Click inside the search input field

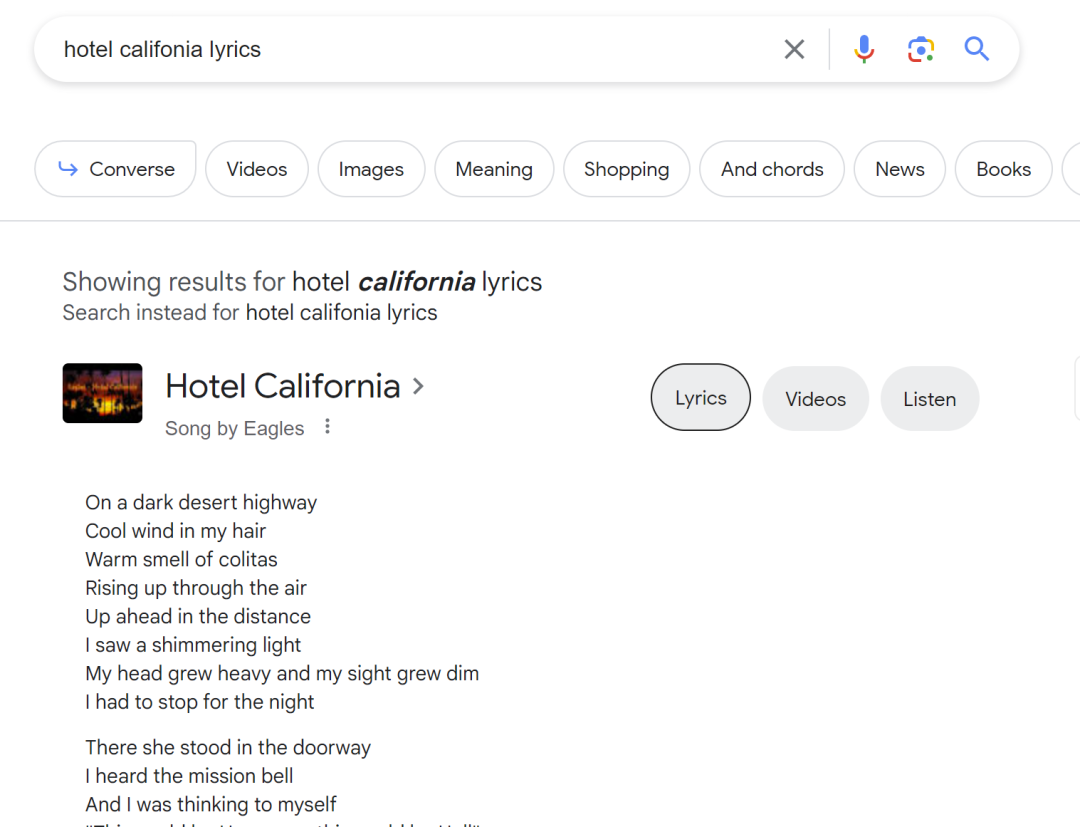click(x=400, y=49)
